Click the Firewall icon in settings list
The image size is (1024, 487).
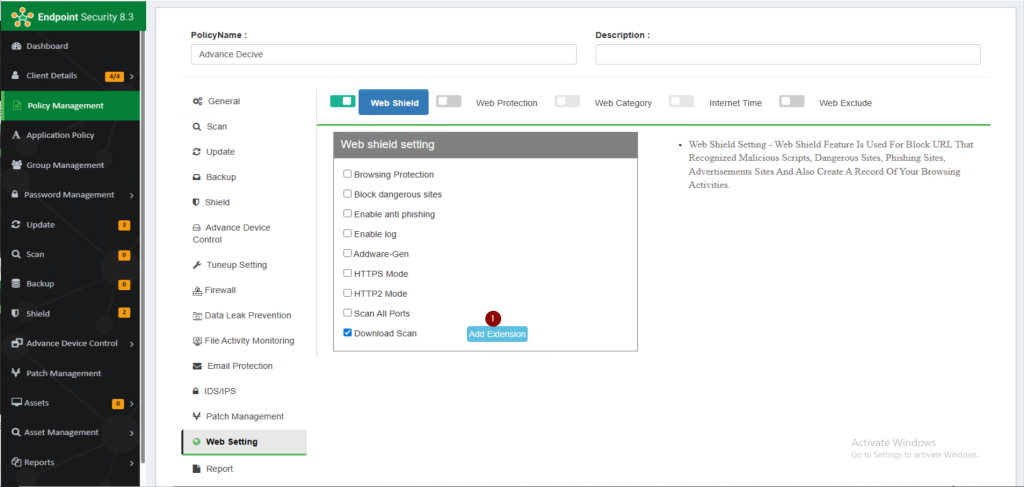pos(197,291)
